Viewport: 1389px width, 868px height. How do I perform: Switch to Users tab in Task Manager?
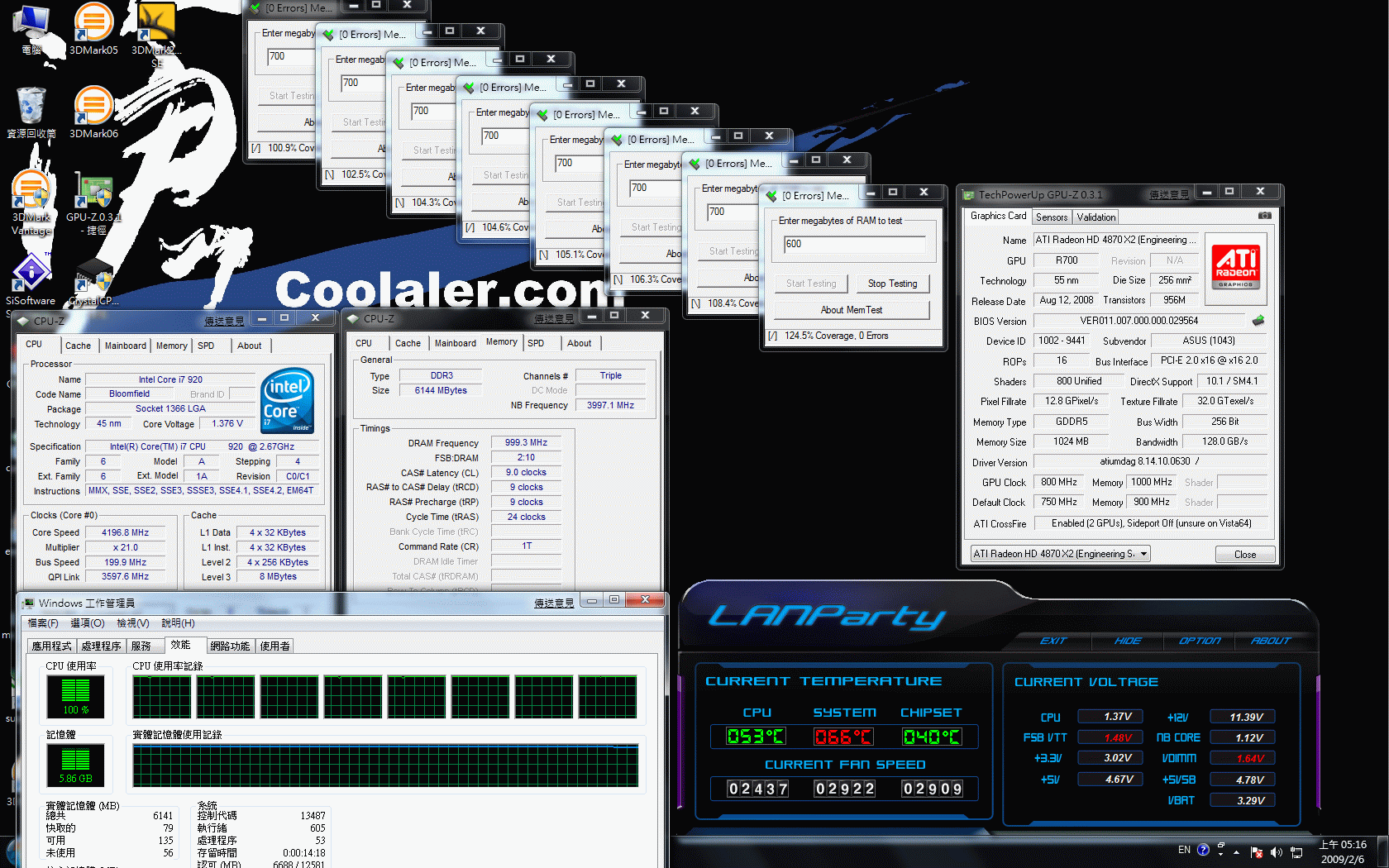click(275, 646)
